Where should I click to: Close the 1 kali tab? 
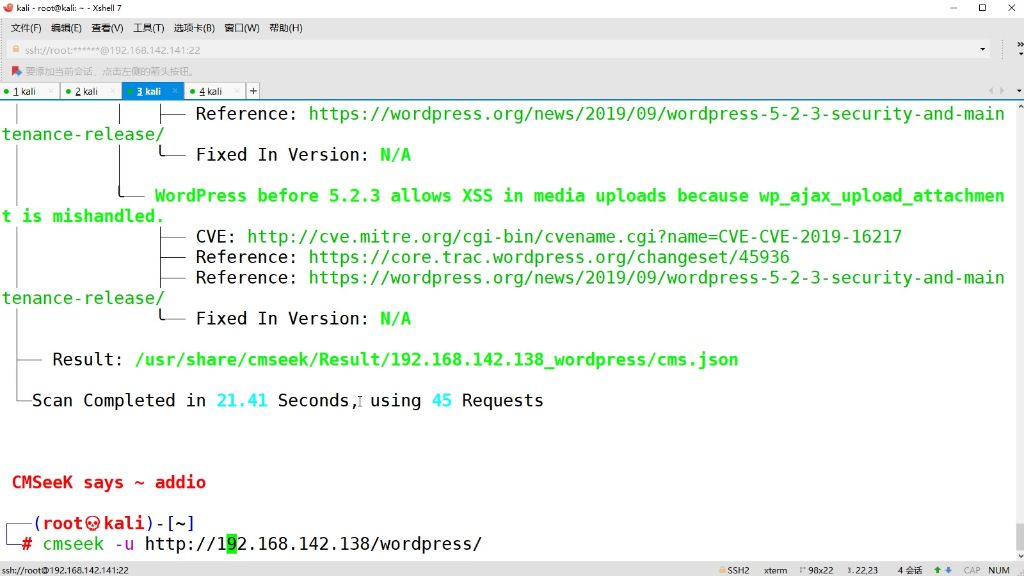point(51,91)
